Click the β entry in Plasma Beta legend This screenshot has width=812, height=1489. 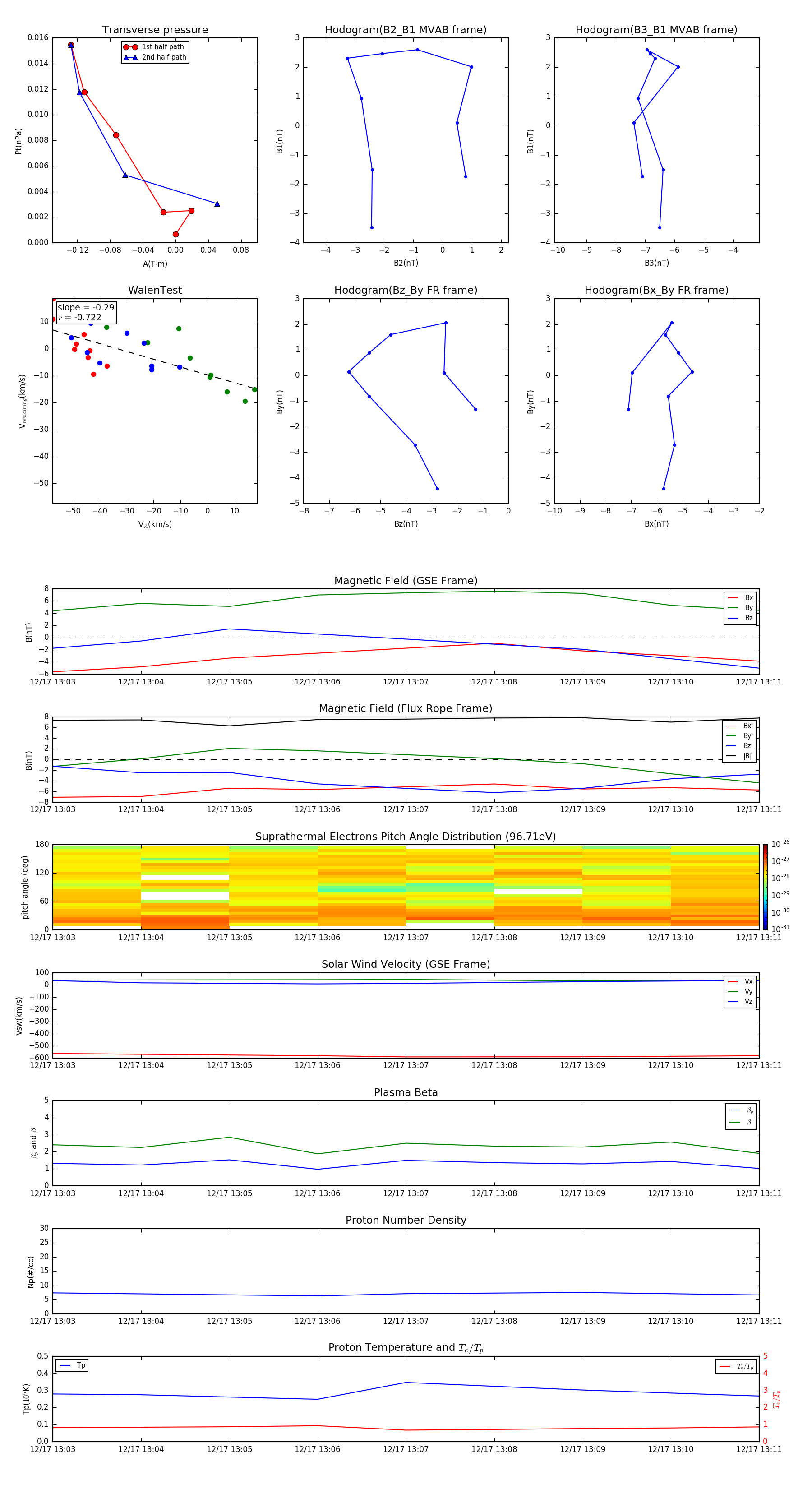[741, 1123]
